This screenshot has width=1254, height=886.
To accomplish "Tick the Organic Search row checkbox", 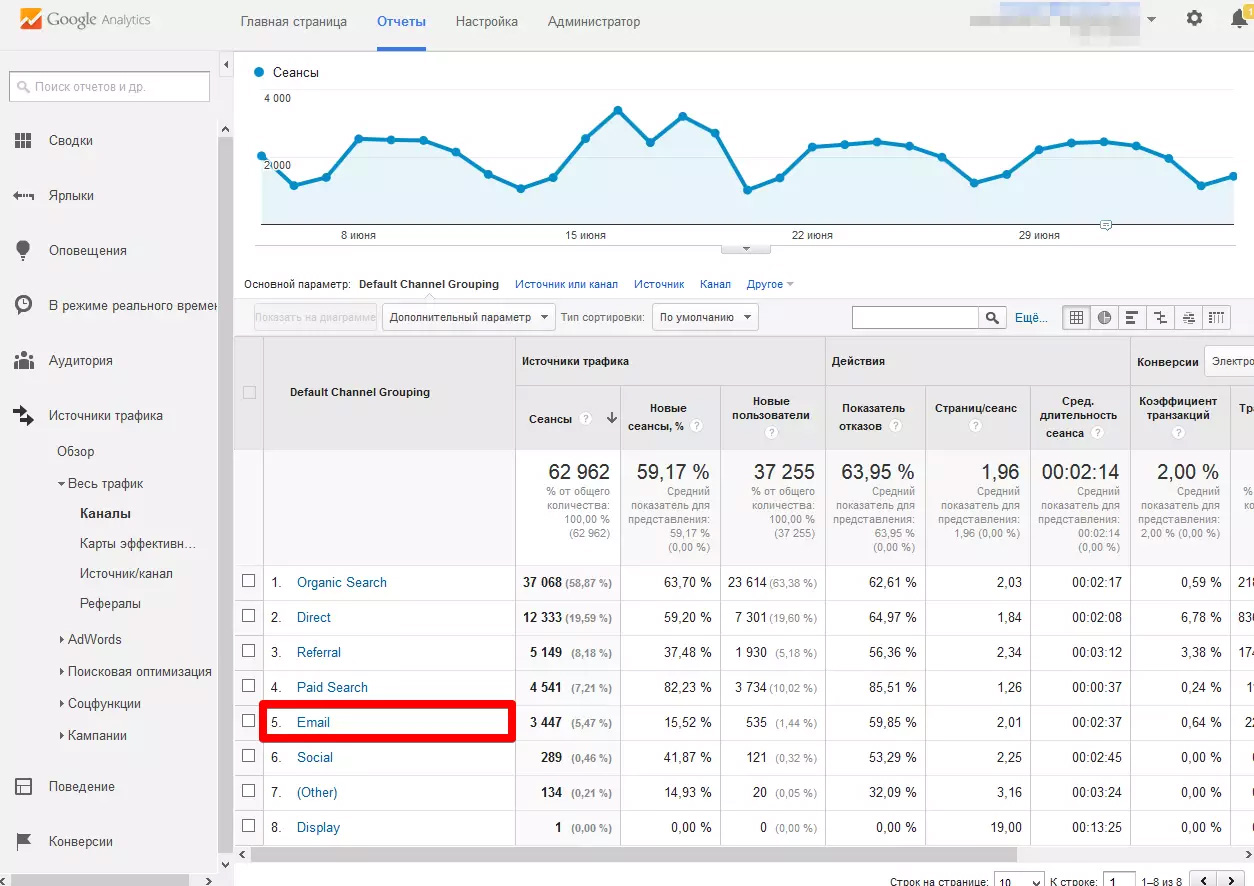I will [249, 581].
